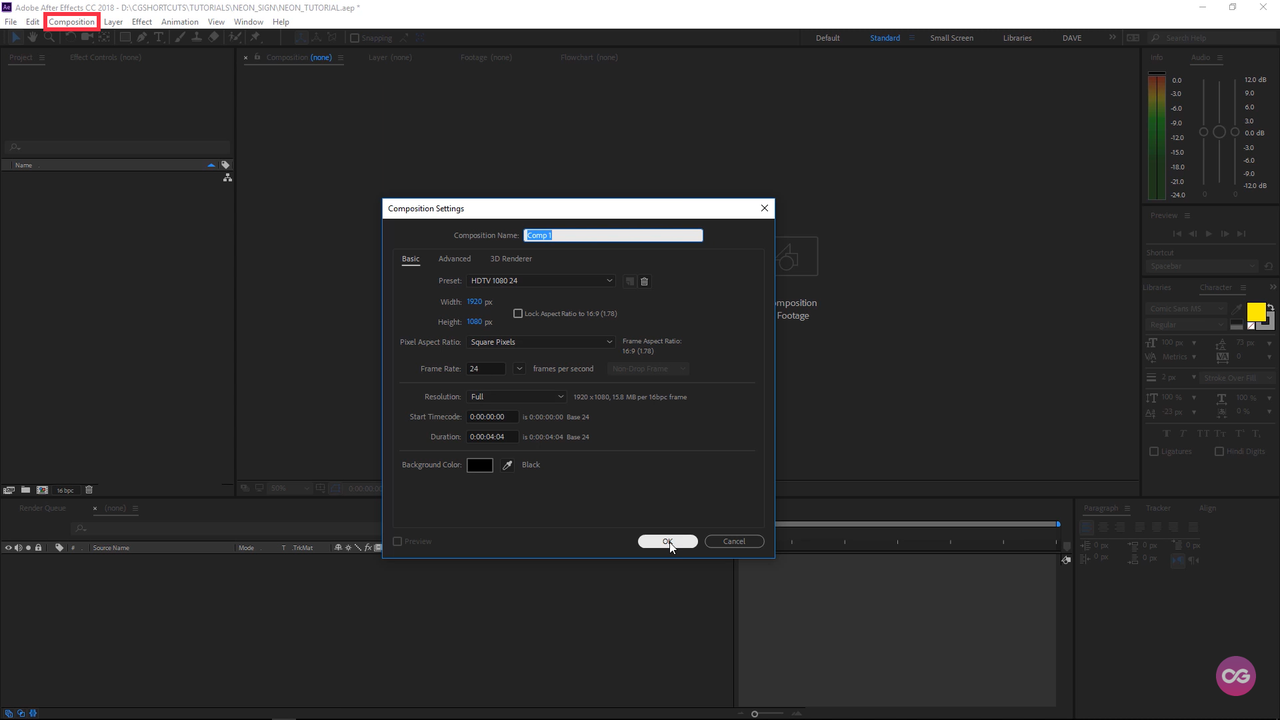Check the Preview box in Composition Settings
The height and width of the screenshot is (720, 1280).
[x=397, y=541]
